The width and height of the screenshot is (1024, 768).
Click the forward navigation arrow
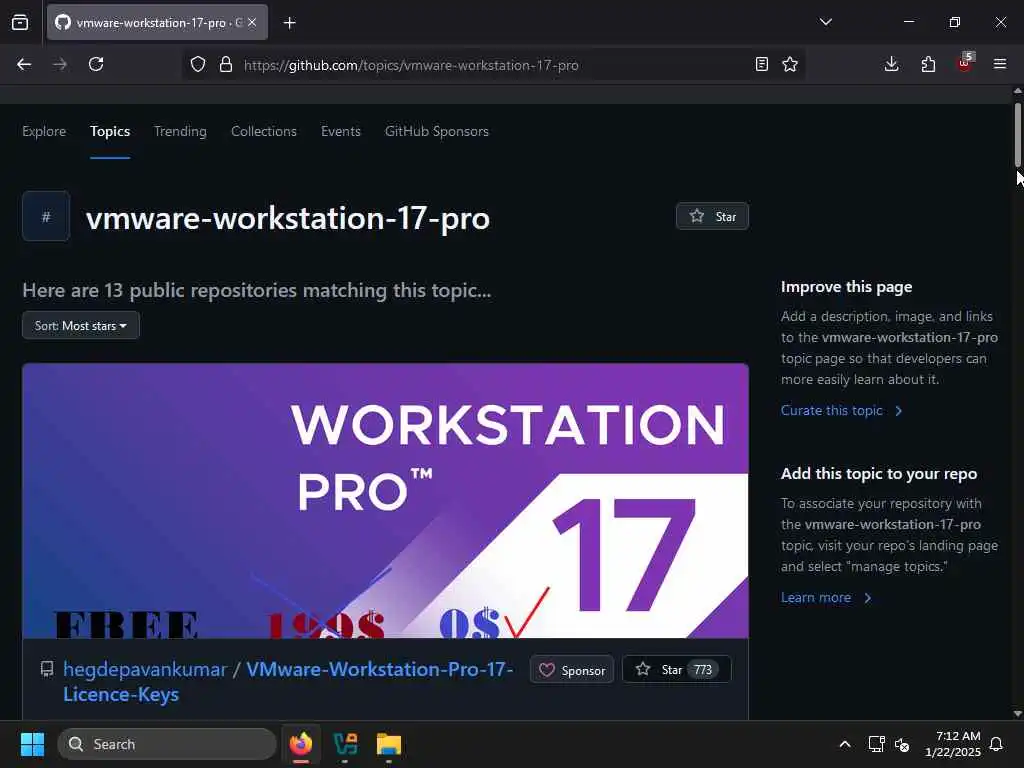(x=60, y=64)
